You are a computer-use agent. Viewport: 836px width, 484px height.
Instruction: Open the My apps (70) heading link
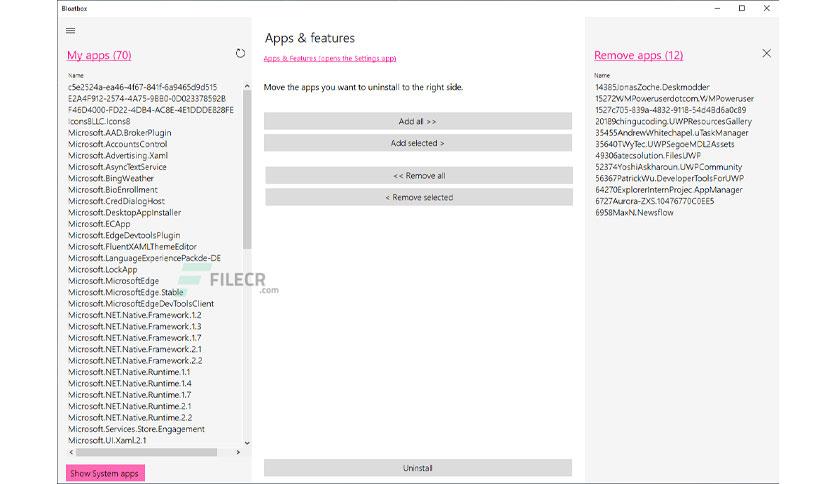99,55
